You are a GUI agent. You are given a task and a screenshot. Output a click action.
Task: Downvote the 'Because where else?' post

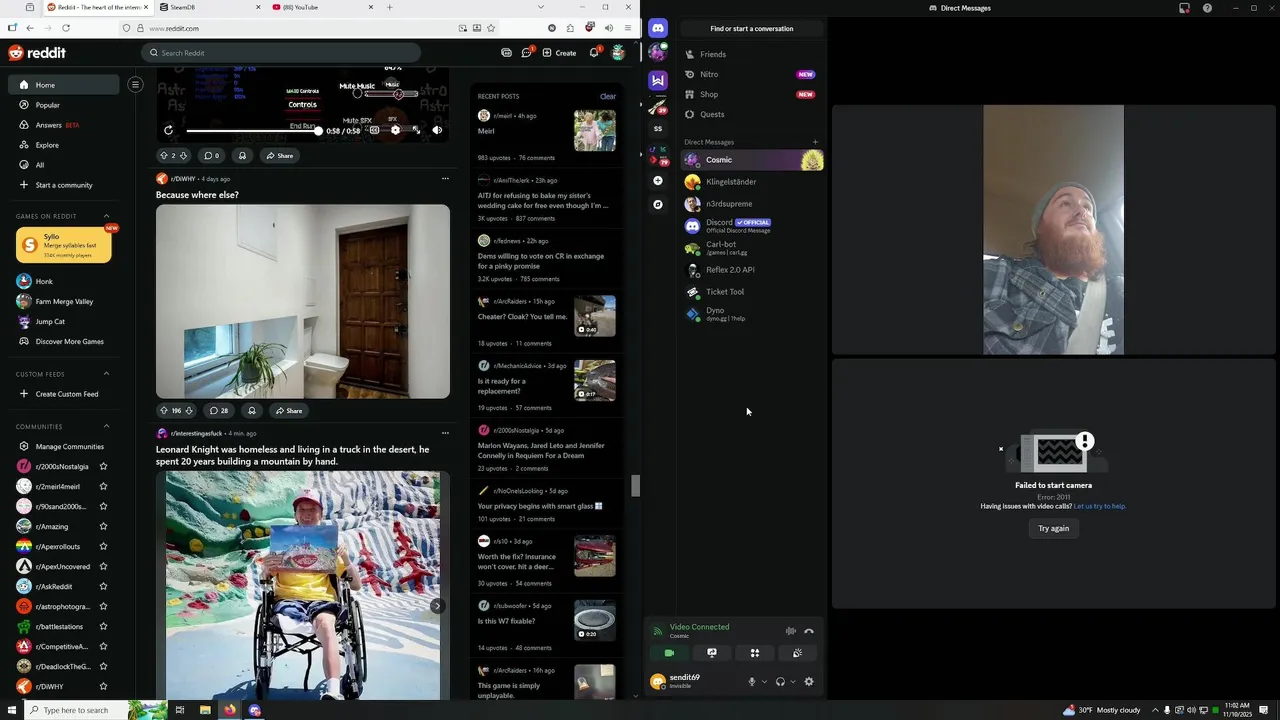coord(188,411)
